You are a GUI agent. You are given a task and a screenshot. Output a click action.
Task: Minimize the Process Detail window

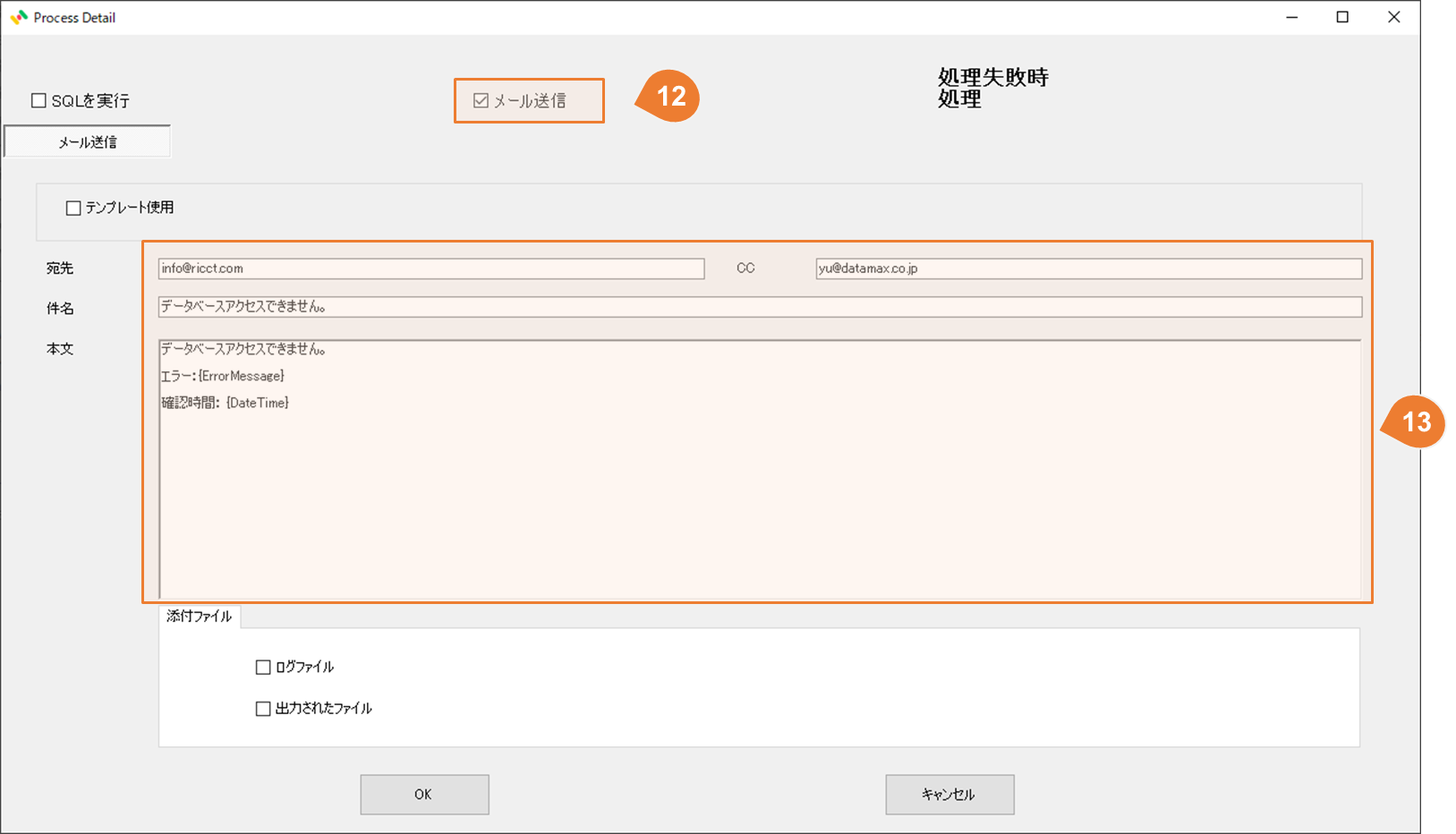[1292, 17]
